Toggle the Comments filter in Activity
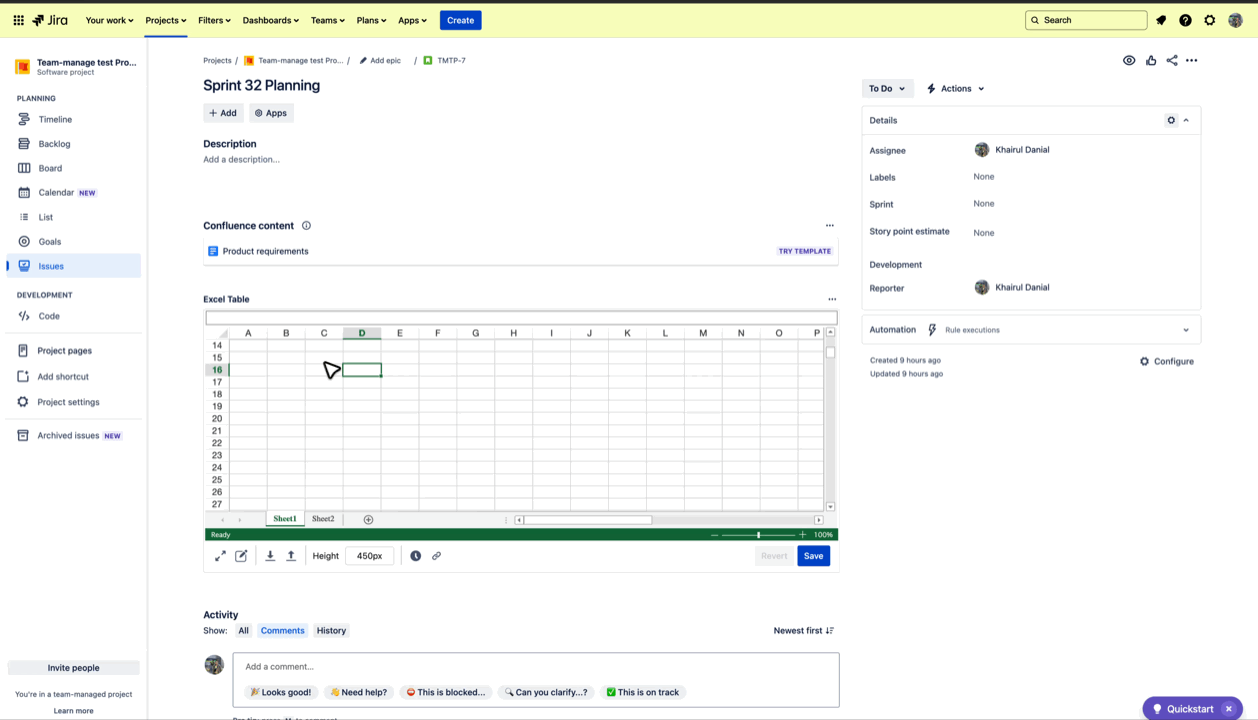Image resolution: width=1258 pixels, height=720 pixels. coord(282,630)
